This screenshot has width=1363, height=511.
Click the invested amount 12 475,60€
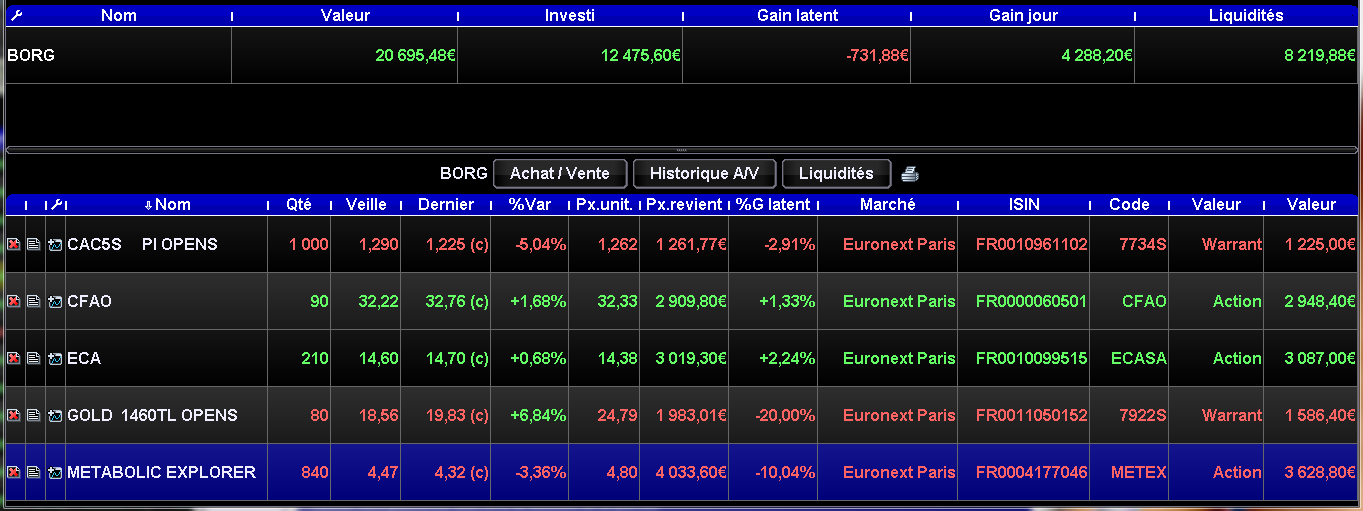(641, 56)
